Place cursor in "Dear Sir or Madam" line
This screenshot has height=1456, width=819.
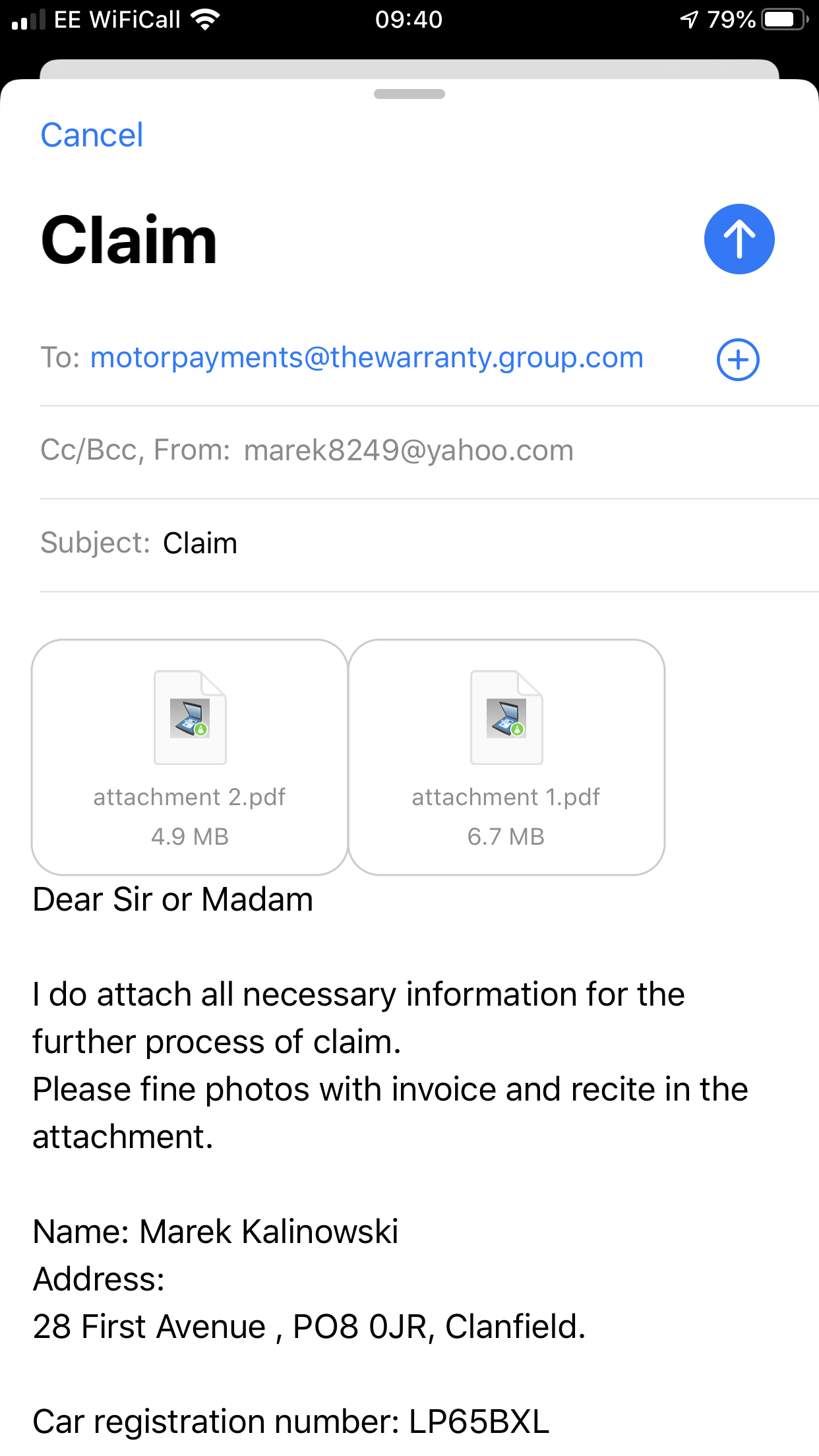pyautogui.click(x=173, y=899)
